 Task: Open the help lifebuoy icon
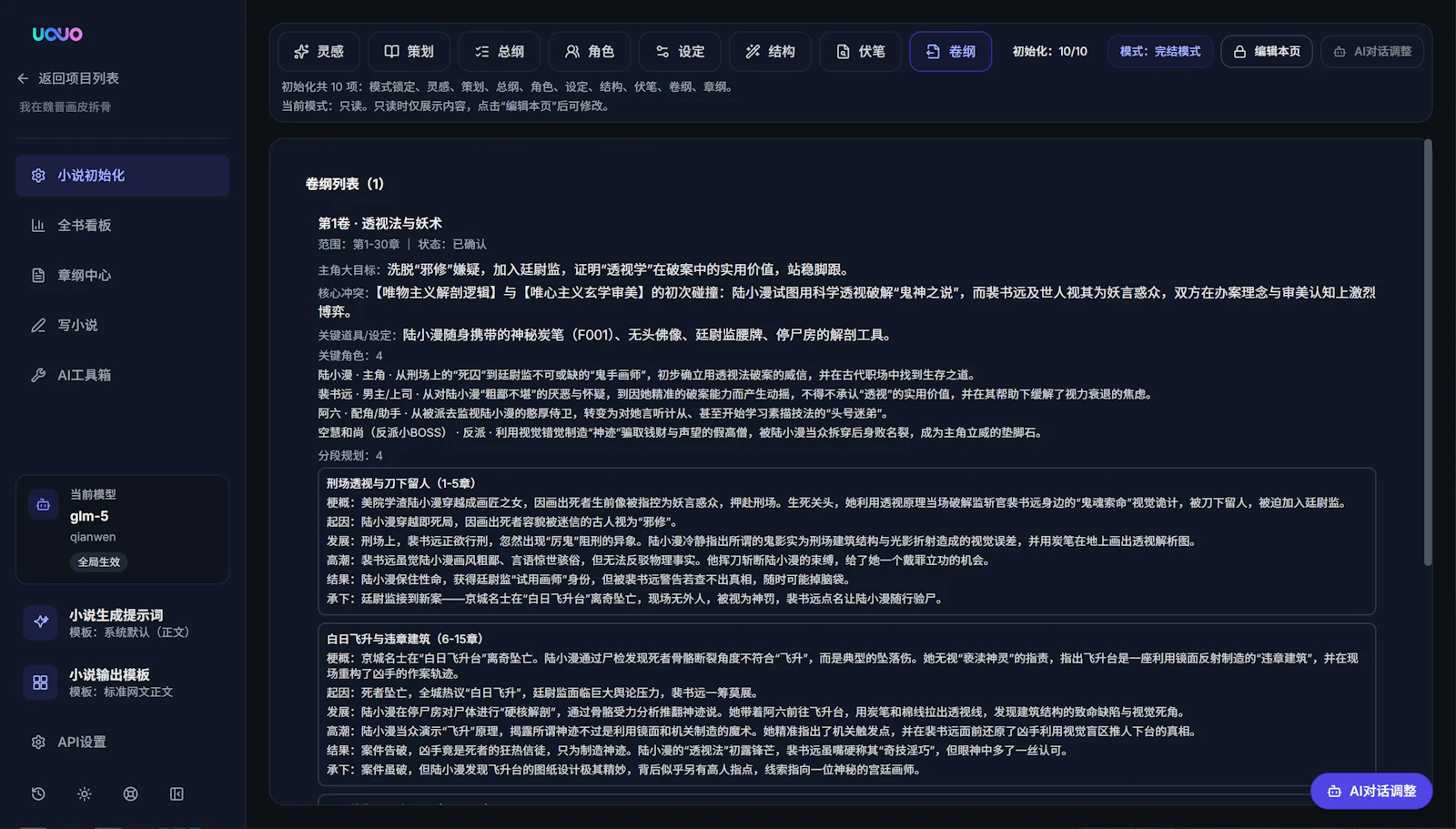(x=131, y=794)
